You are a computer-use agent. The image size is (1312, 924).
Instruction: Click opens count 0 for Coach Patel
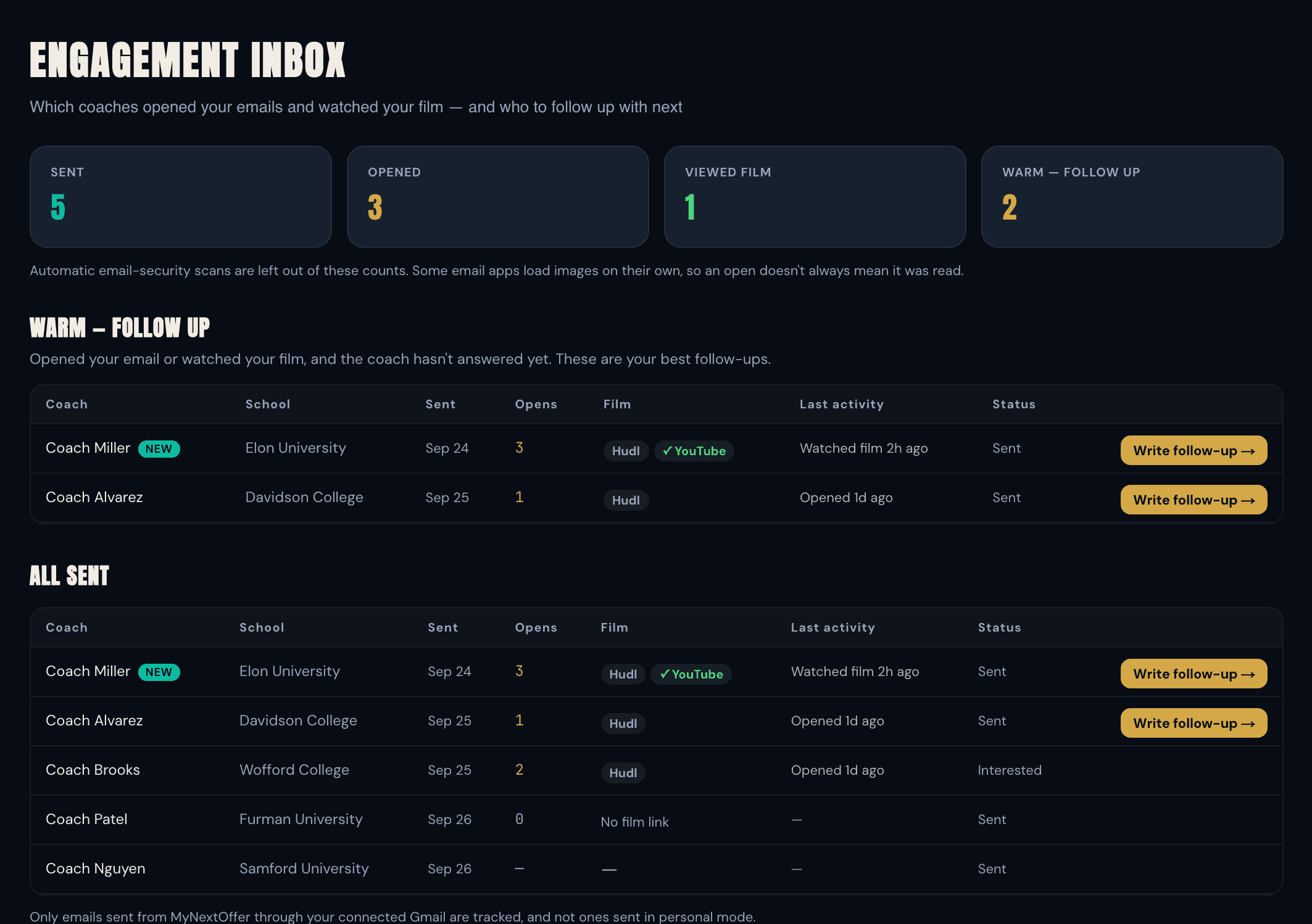(519, 819)
